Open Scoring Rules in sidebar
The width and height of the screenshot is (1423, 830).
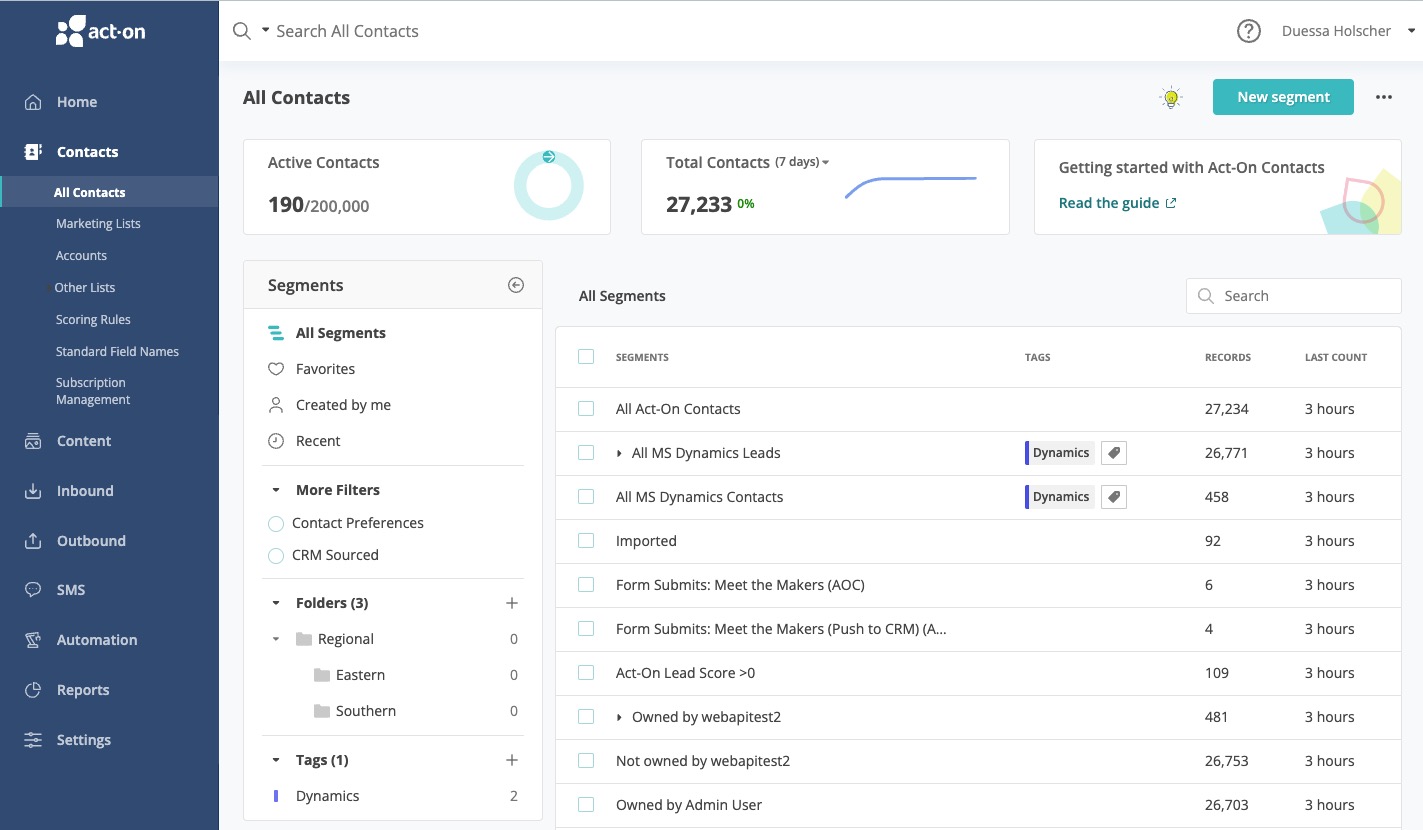[93, 320]
